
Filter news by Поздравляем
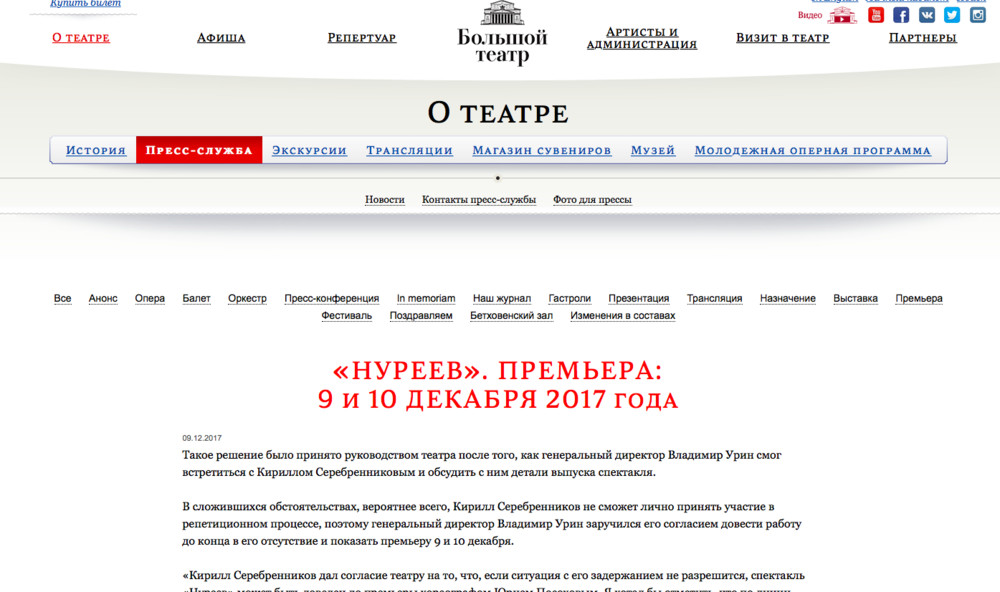coord(421,316)
